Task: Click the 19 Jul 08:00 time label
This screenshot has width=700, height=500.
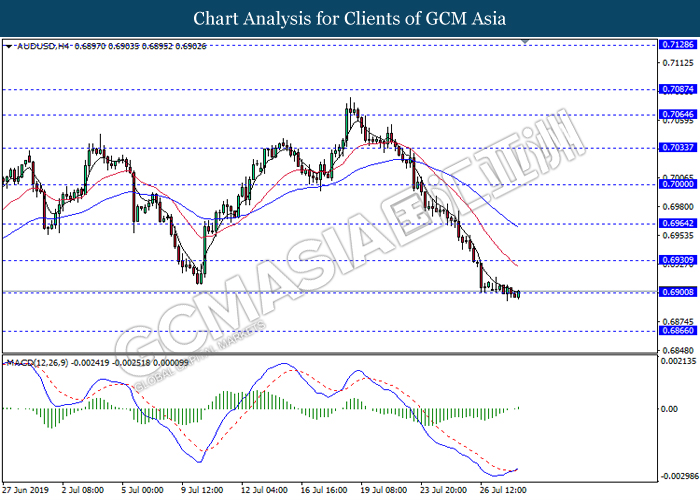Action: tap(383, 490)
